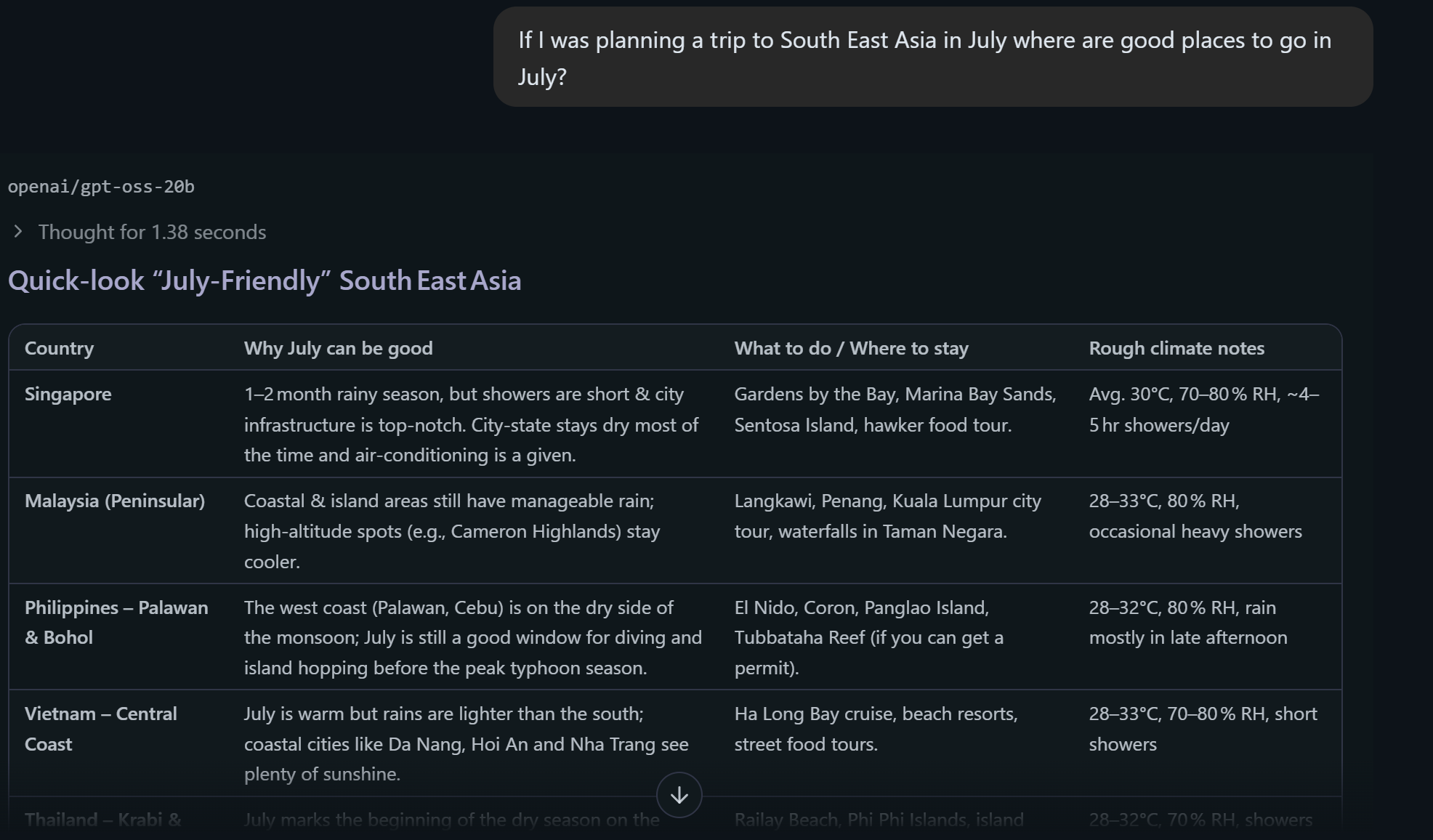Open the "Thought for 1.38 seconds" reasoning

pyautogui.click(x=152, y=232)
